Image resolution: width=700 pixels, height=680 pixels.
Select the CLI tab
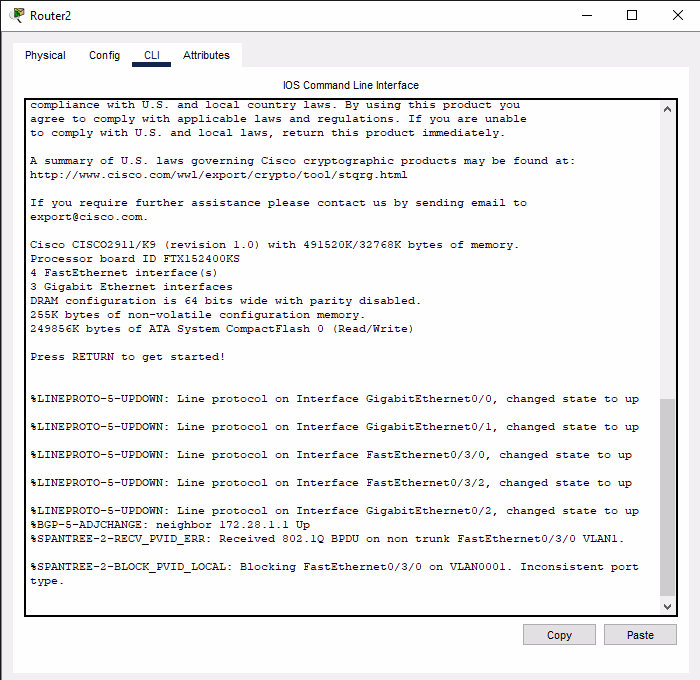tap(151, 55)
